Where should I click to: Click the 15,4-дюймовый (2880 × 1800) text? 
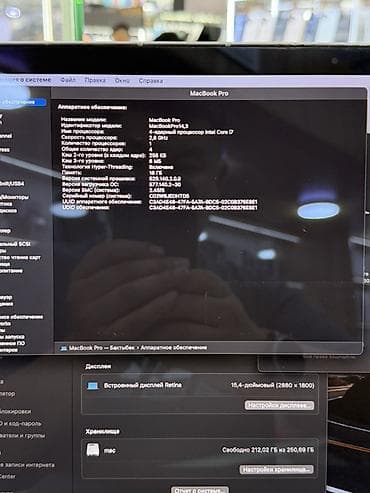[x=272, y=385]
